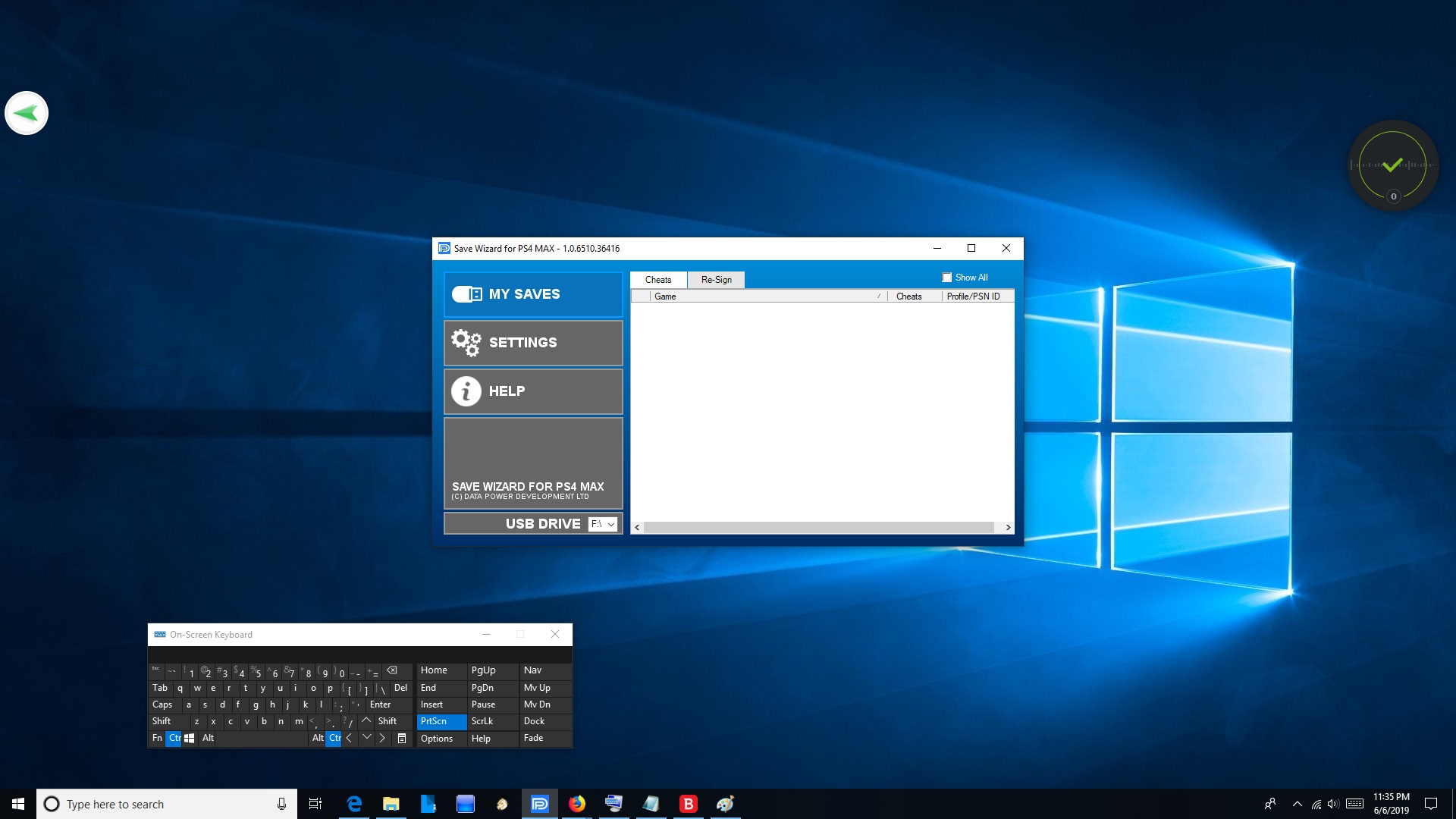The width and height of the screenshot is (1456, 819).
Task: Click the Home key on On-Screen Keyboard
Action: tap(441, 670)
